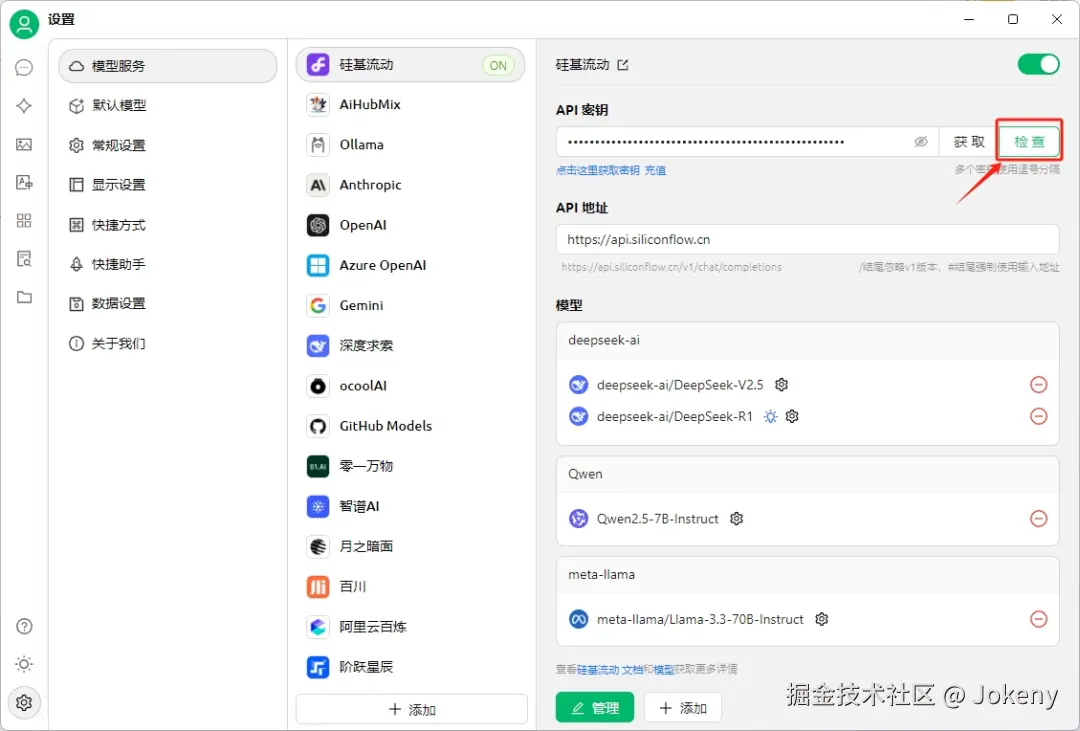
Task: Click the settings gear icon in sidebar
Action: (24, 703)
